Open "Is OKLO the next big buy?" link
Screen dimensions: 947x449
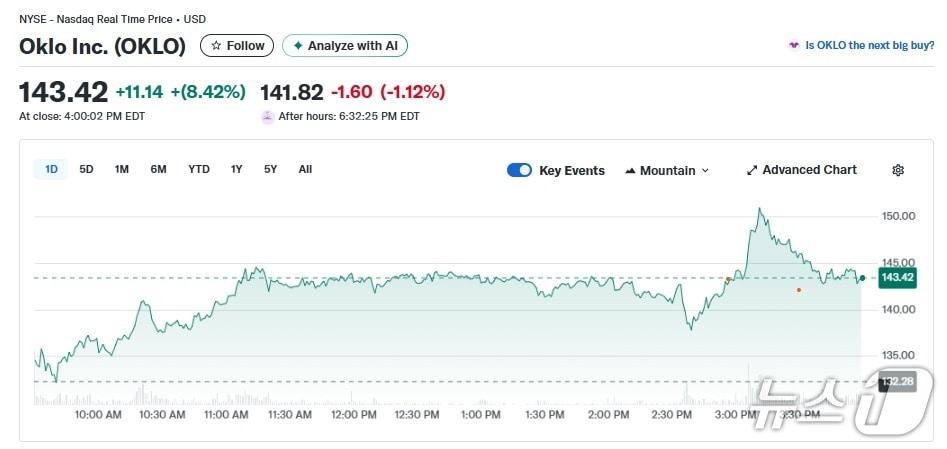(869, 46)
